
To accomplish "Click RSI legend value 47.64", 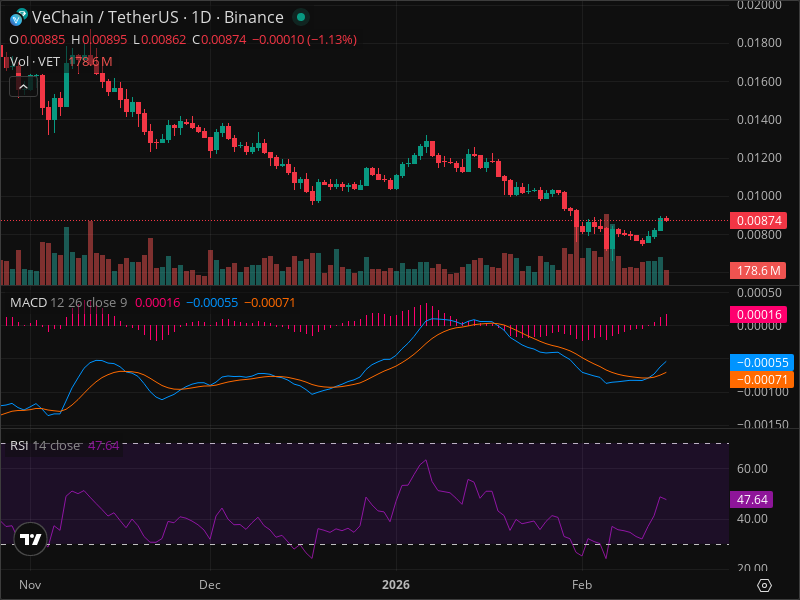I will [104, 445].
